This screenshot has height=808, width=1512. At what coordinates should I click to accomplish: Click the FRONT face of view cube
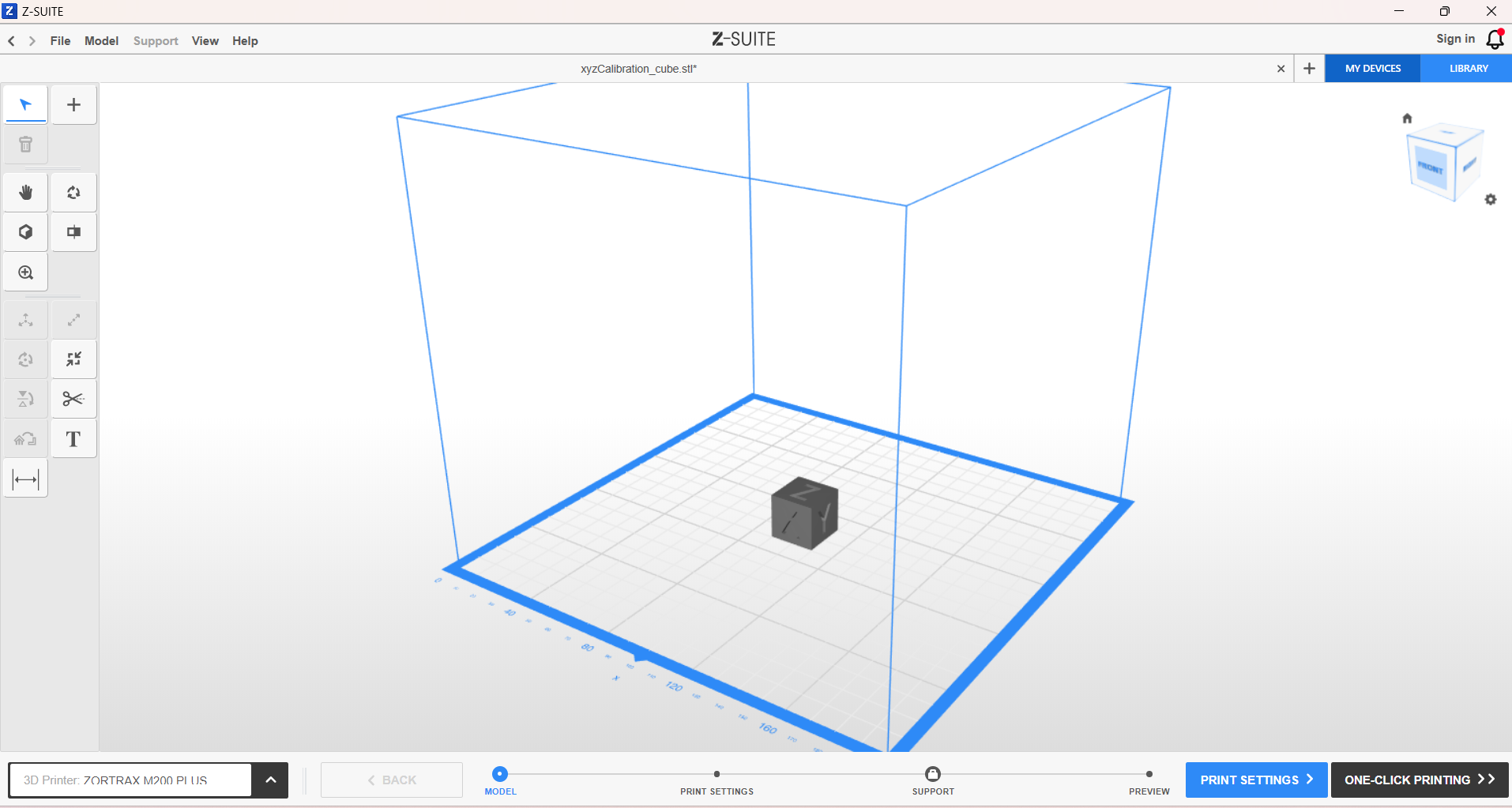click(x=1431, y=169)
